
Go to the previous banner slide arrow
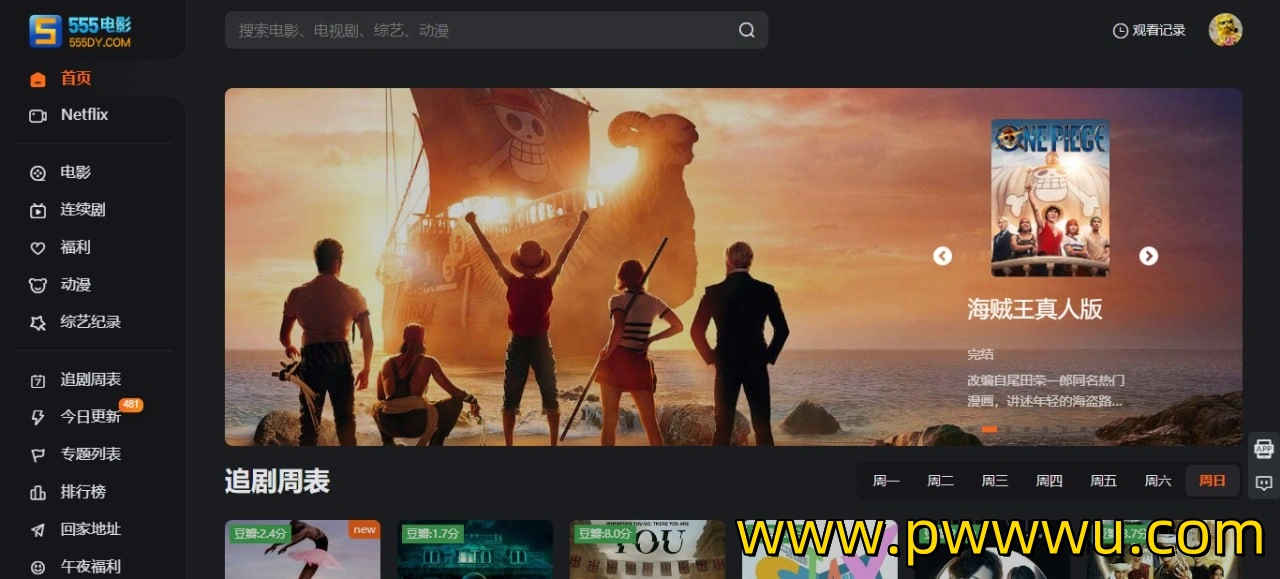coord(942,256)
